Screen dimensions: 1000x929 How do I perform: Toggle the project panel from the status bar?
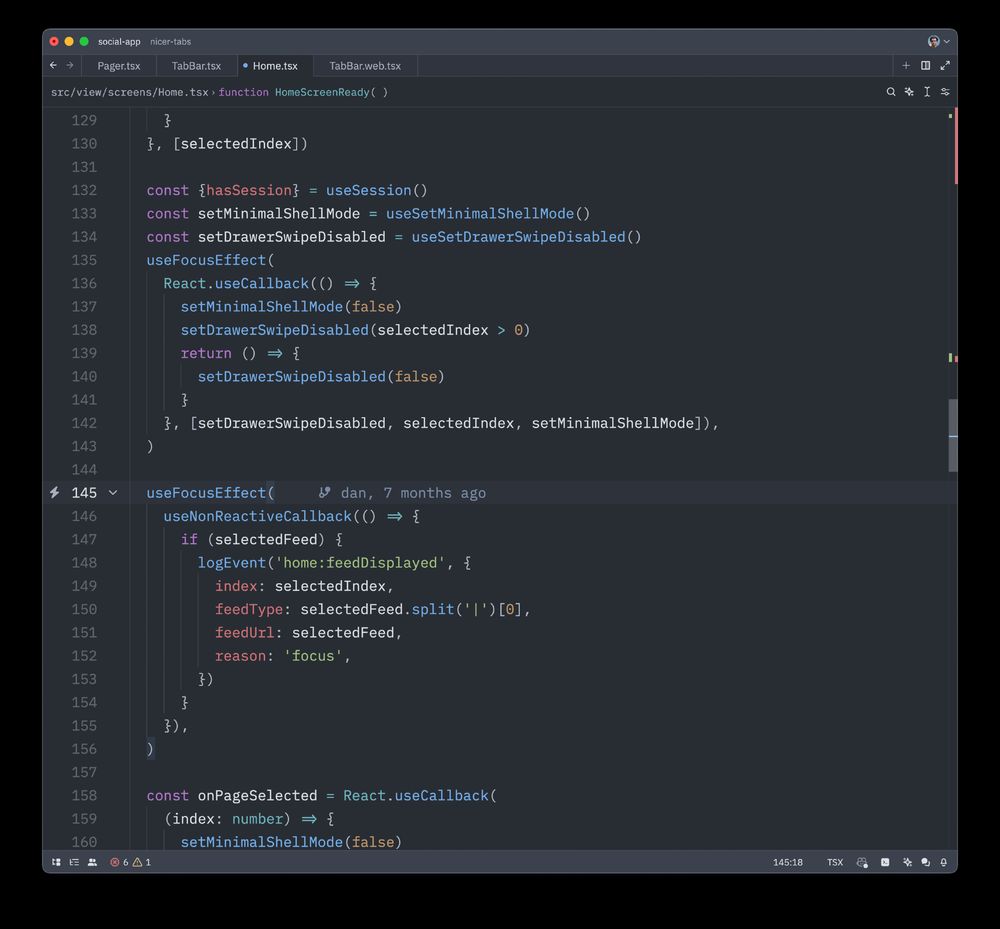point(56,862)
